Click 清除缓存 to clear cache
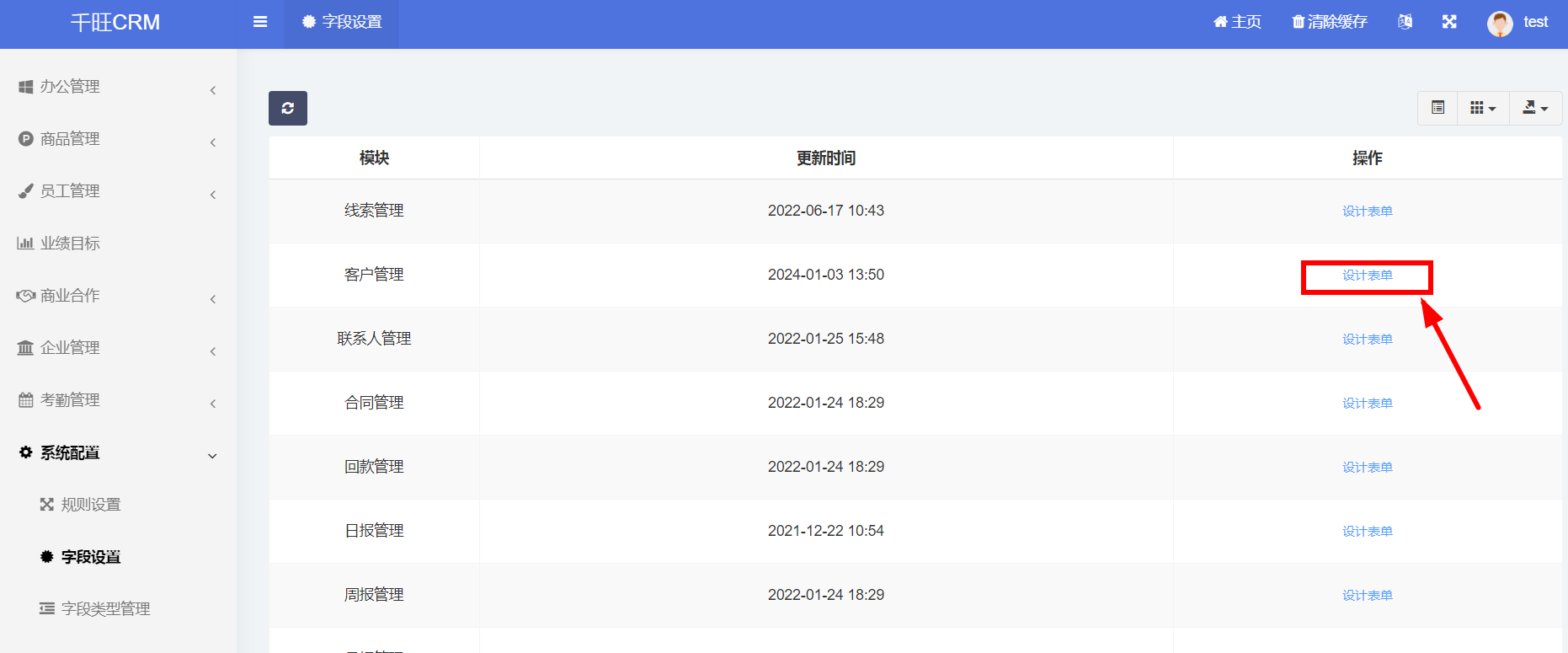The width and height of the screenshot is (1568, 653). coord(1330,22)
